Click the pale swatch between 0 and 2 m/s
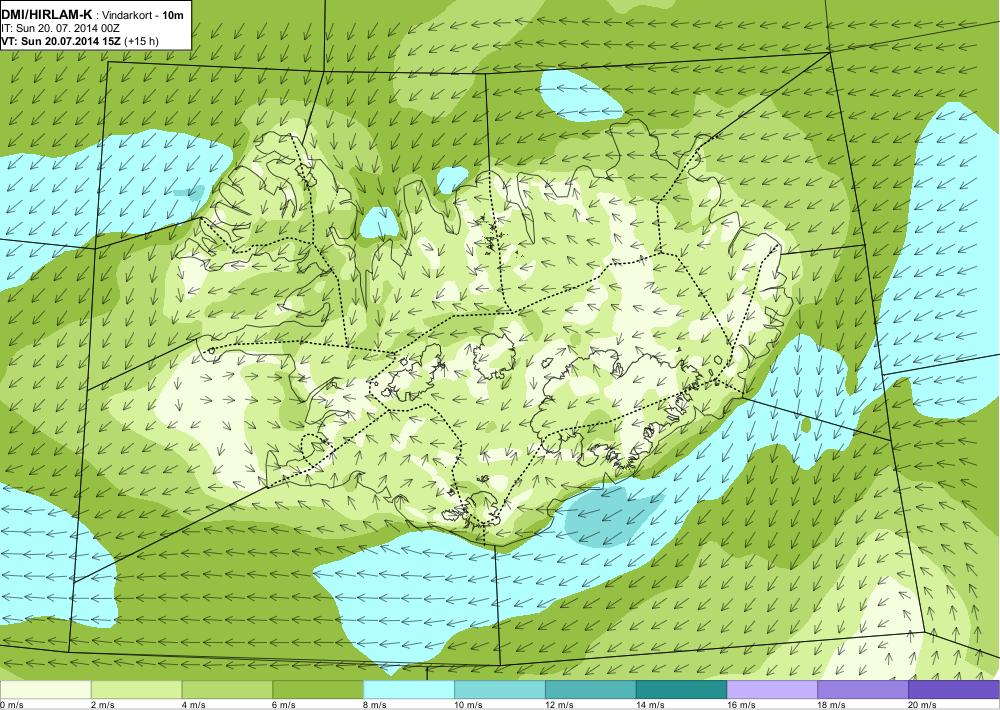This screenshot has height=710, width=1000. coord(46,690)
